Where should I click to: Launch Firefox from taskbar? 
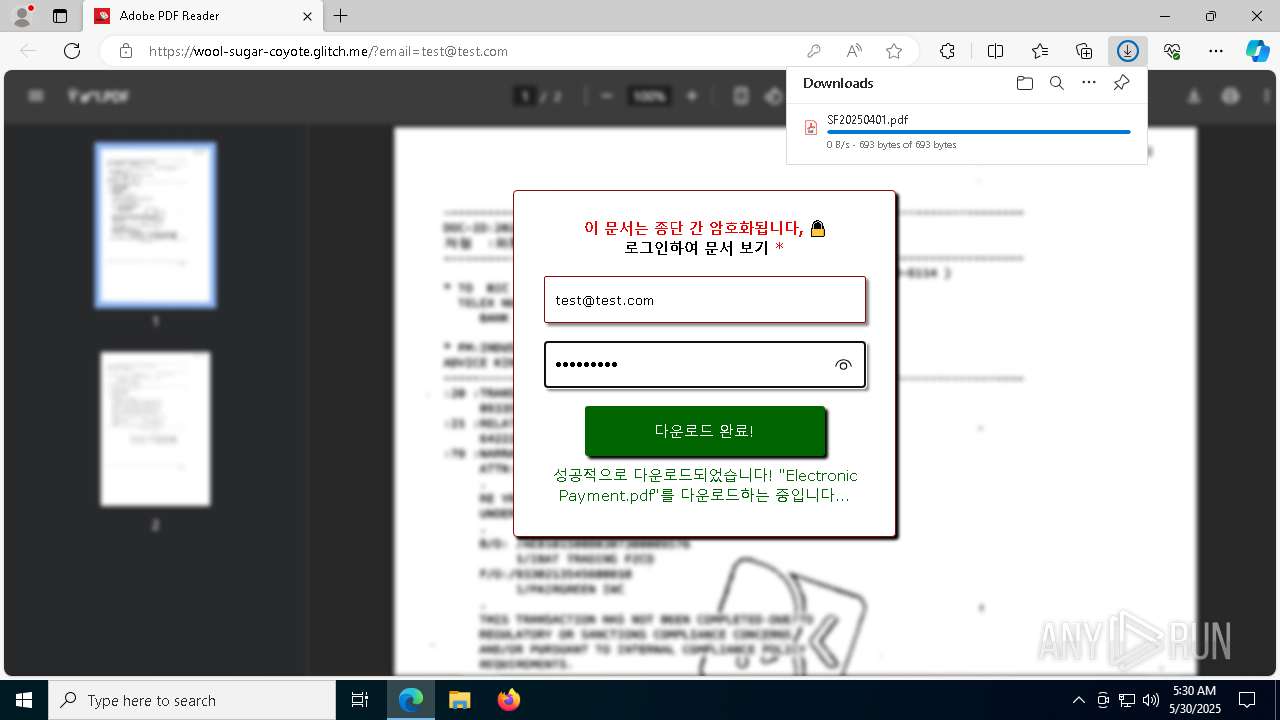tap(508, 700)
